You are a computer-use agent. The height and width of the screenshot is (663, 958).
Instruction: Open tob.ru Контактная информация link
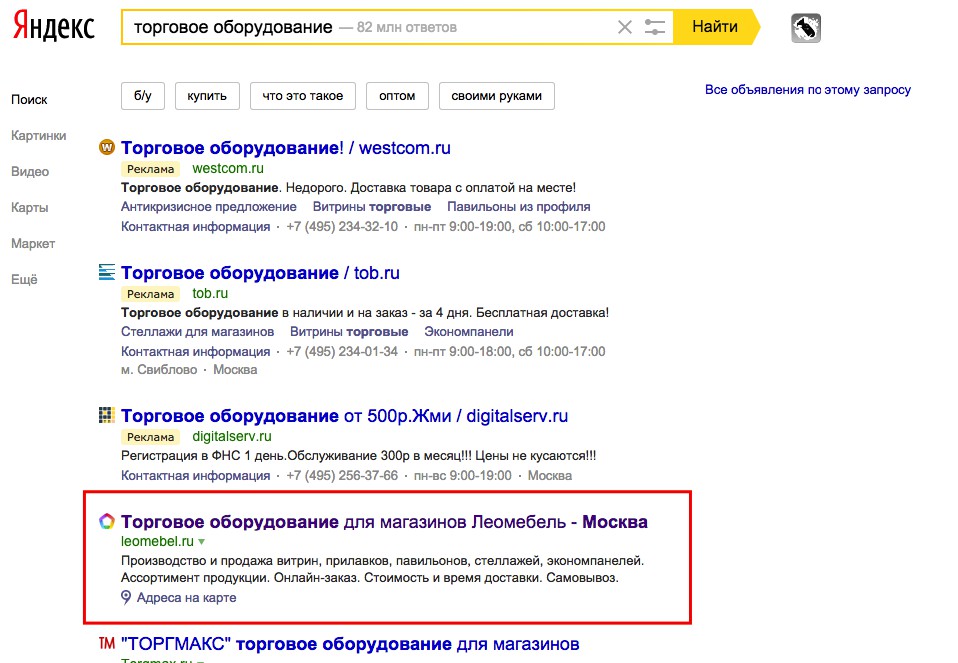tap(196, 352)
